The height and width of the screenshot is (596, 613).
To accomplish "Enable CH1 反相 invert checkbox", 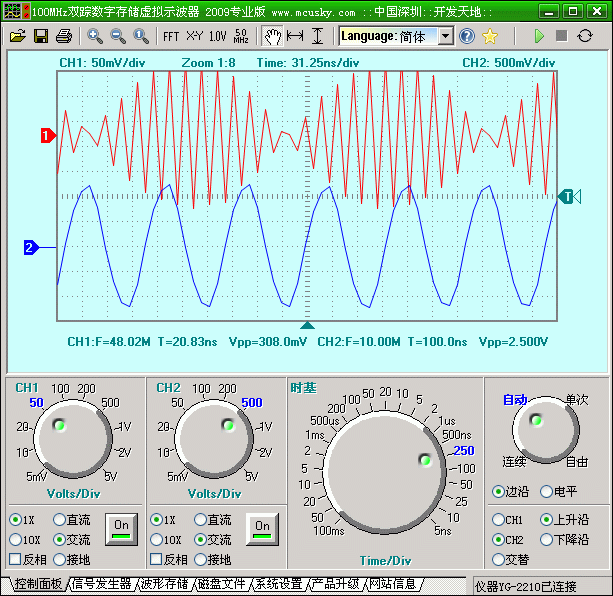I will point(16,559).
